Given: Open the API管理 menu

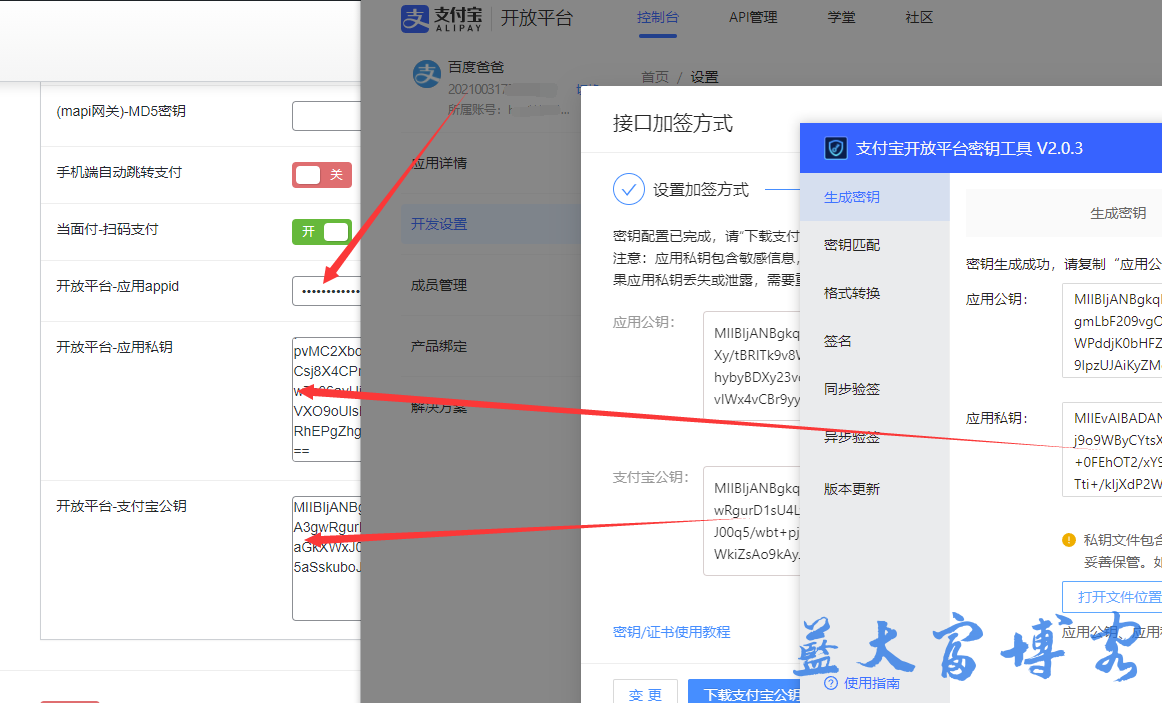Looking at the screenshot, I should point(753,17).
